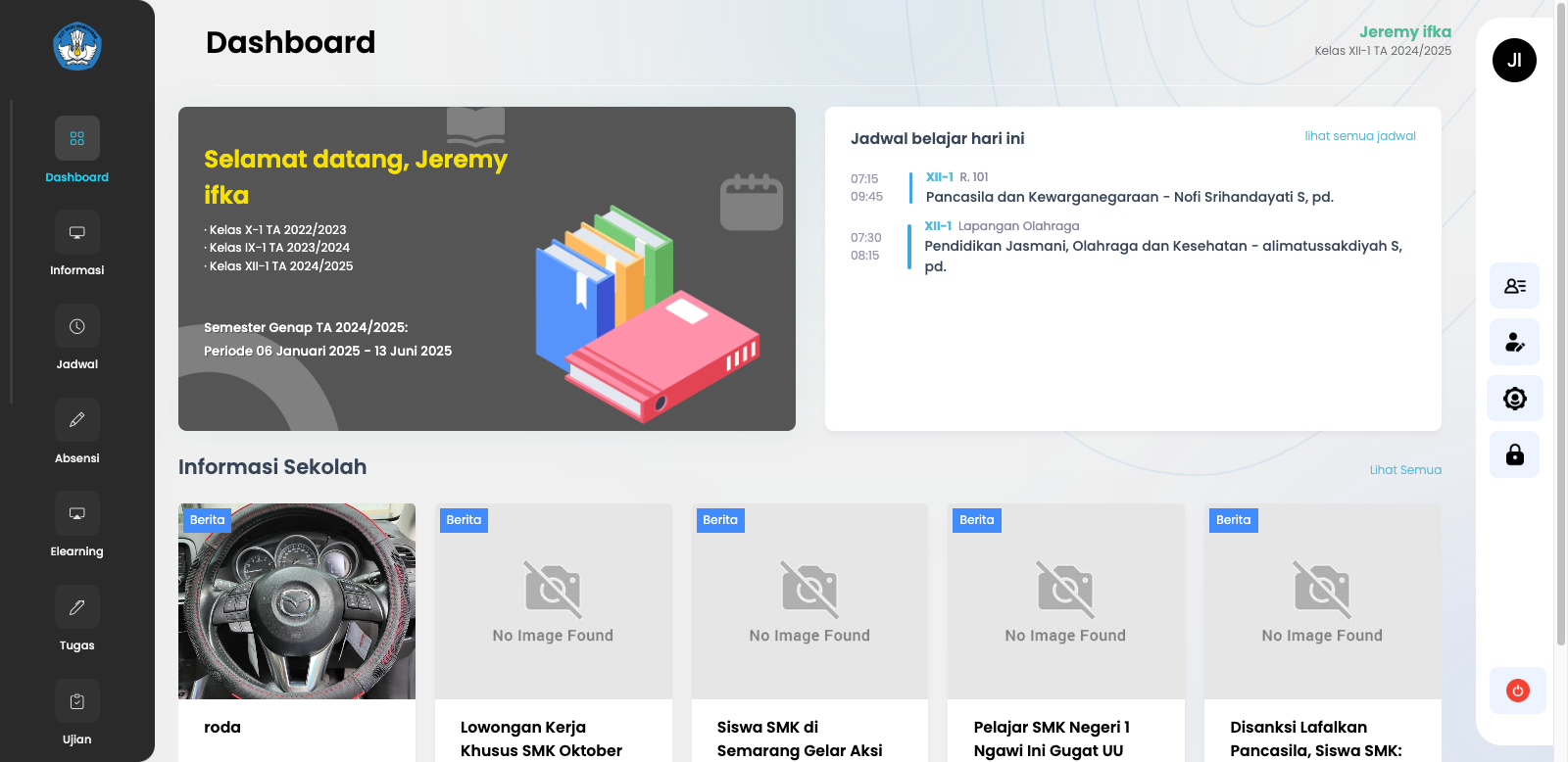Click the page vertical scrollbar
Image resolution: width=1568 pixels, height=762 pixels.
1560,323
